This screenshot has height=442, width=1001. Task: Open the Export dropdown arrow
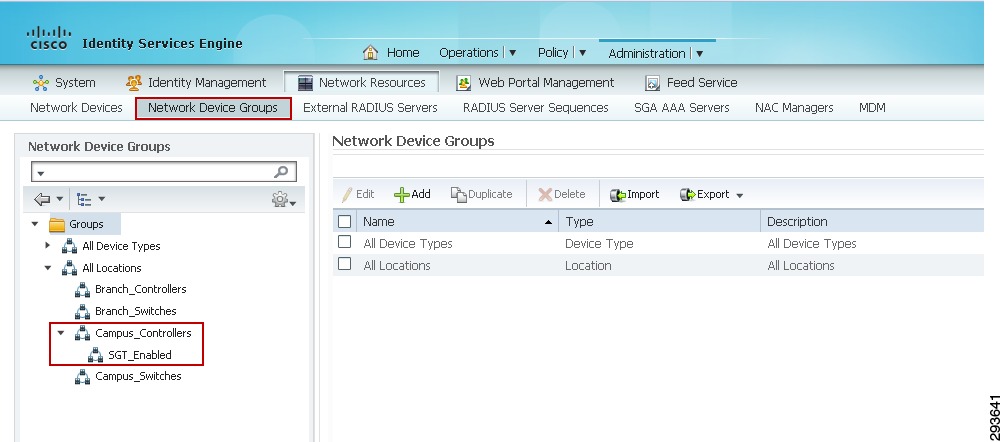(x=740, y=195)
